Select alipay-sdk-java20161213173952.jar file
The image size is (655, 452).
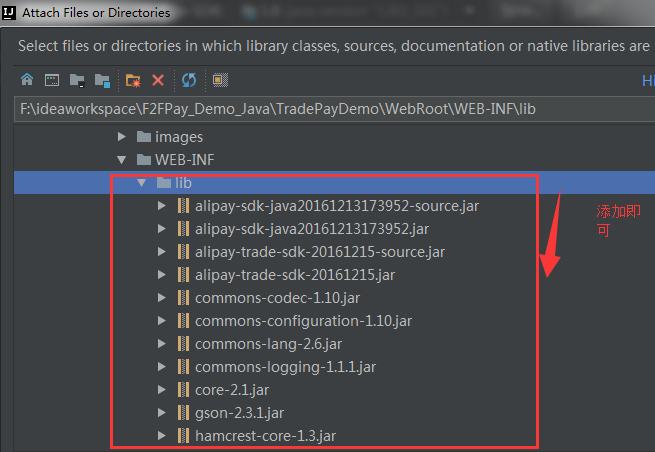click(x=312, y=229)
